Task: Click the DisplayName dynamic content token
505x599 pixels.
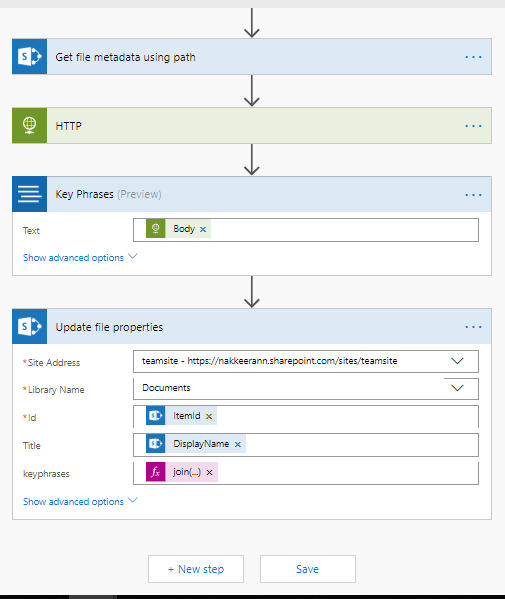Action: click(x=196, y=444)
